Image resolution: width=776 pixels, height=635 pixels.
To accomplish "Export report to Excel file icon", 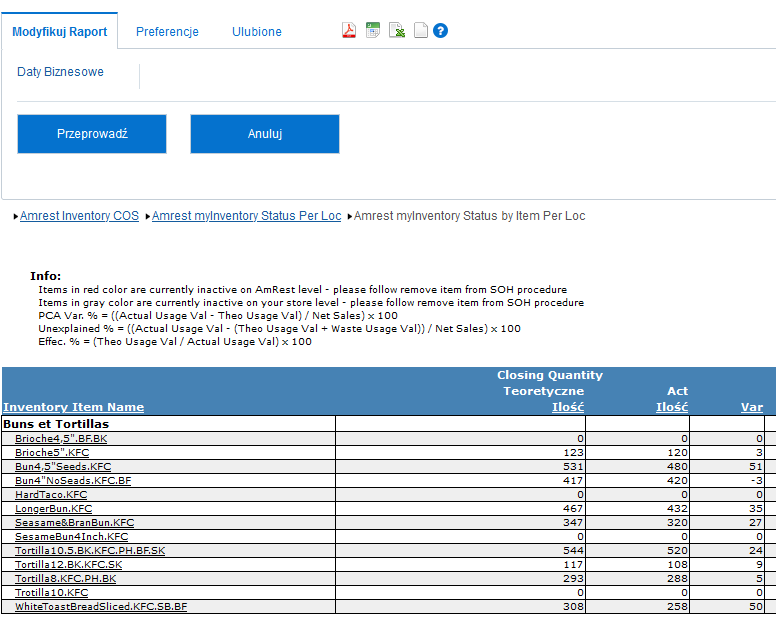I will tap(397, 31).
